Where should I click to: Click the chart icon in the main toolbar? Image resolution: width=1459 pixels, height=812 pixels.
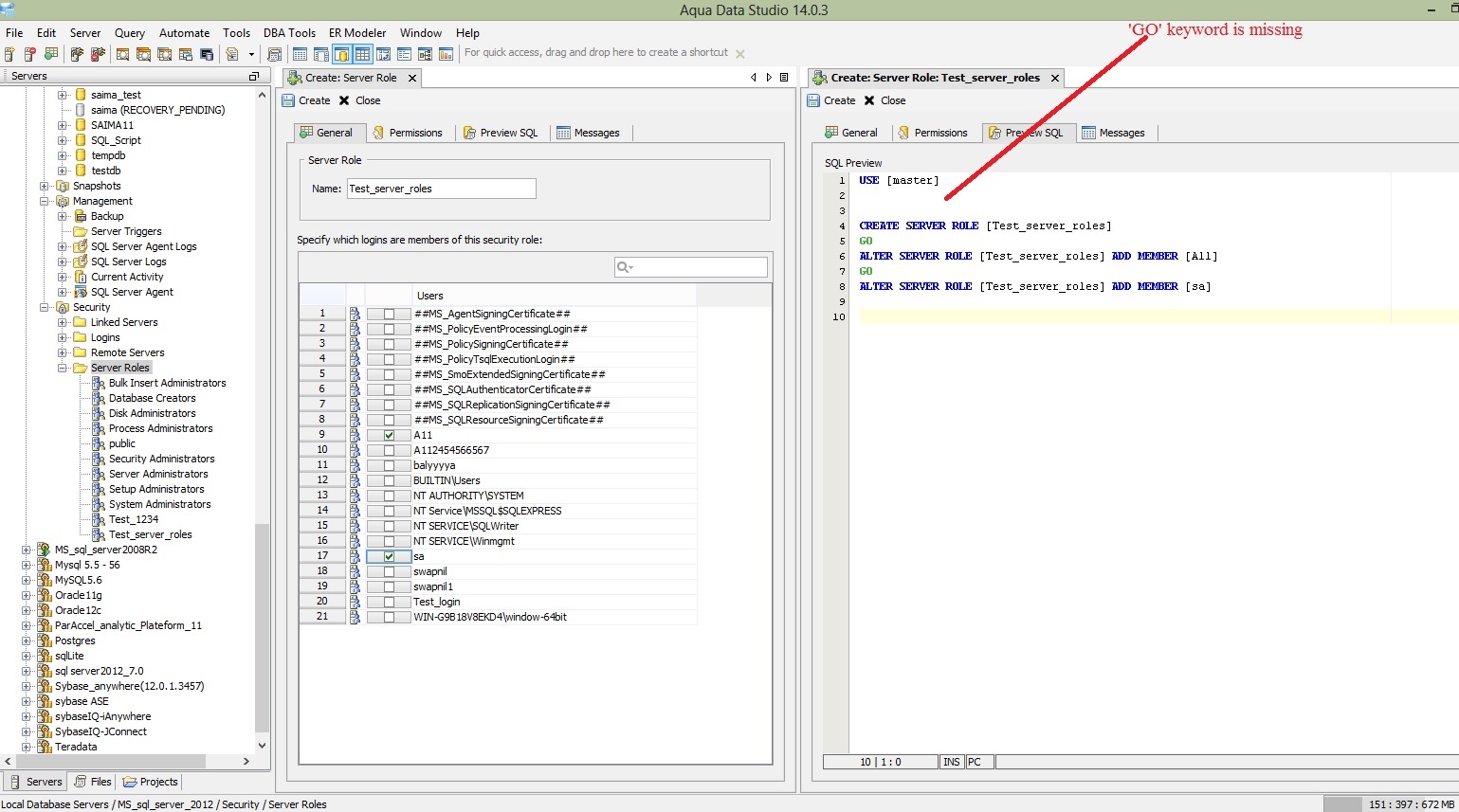click(446, 54)
